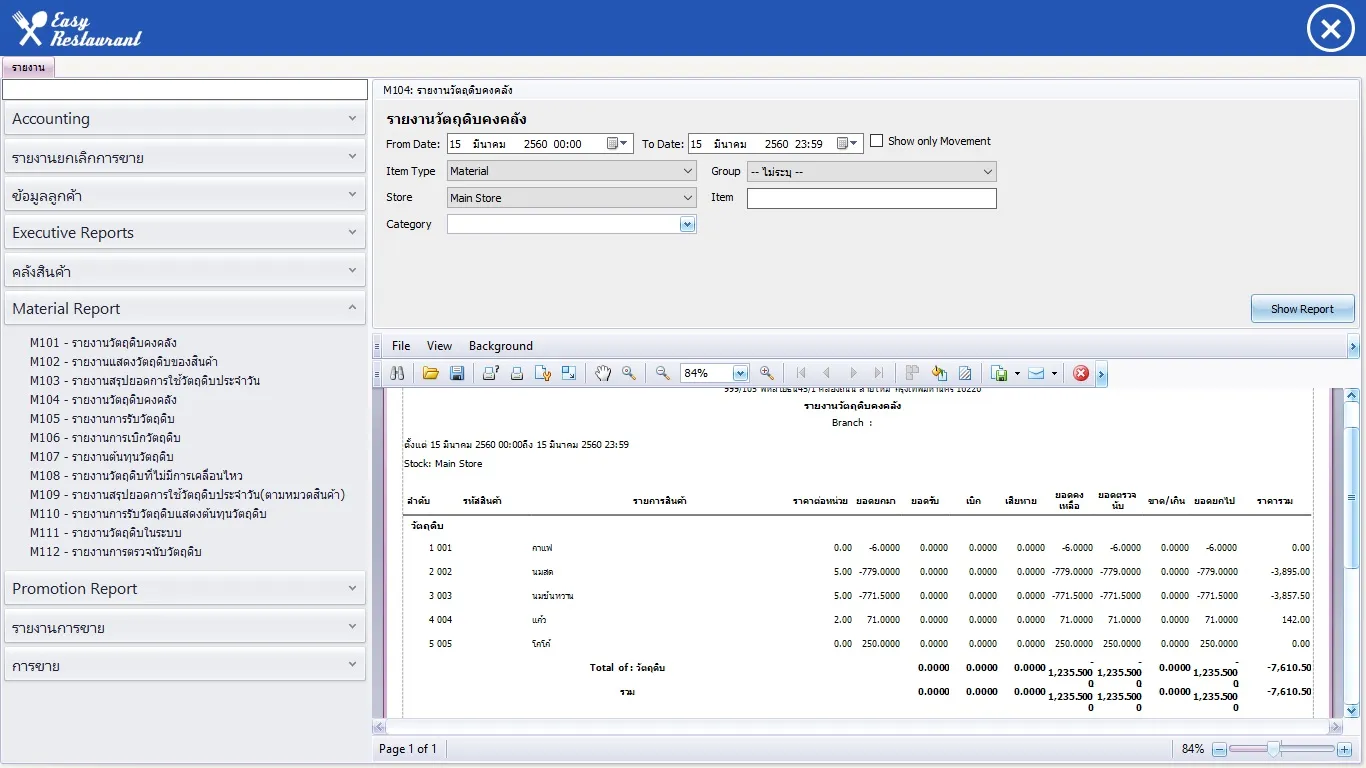
Task: Click the sidebar search box
Action: [x=186, y=90]
